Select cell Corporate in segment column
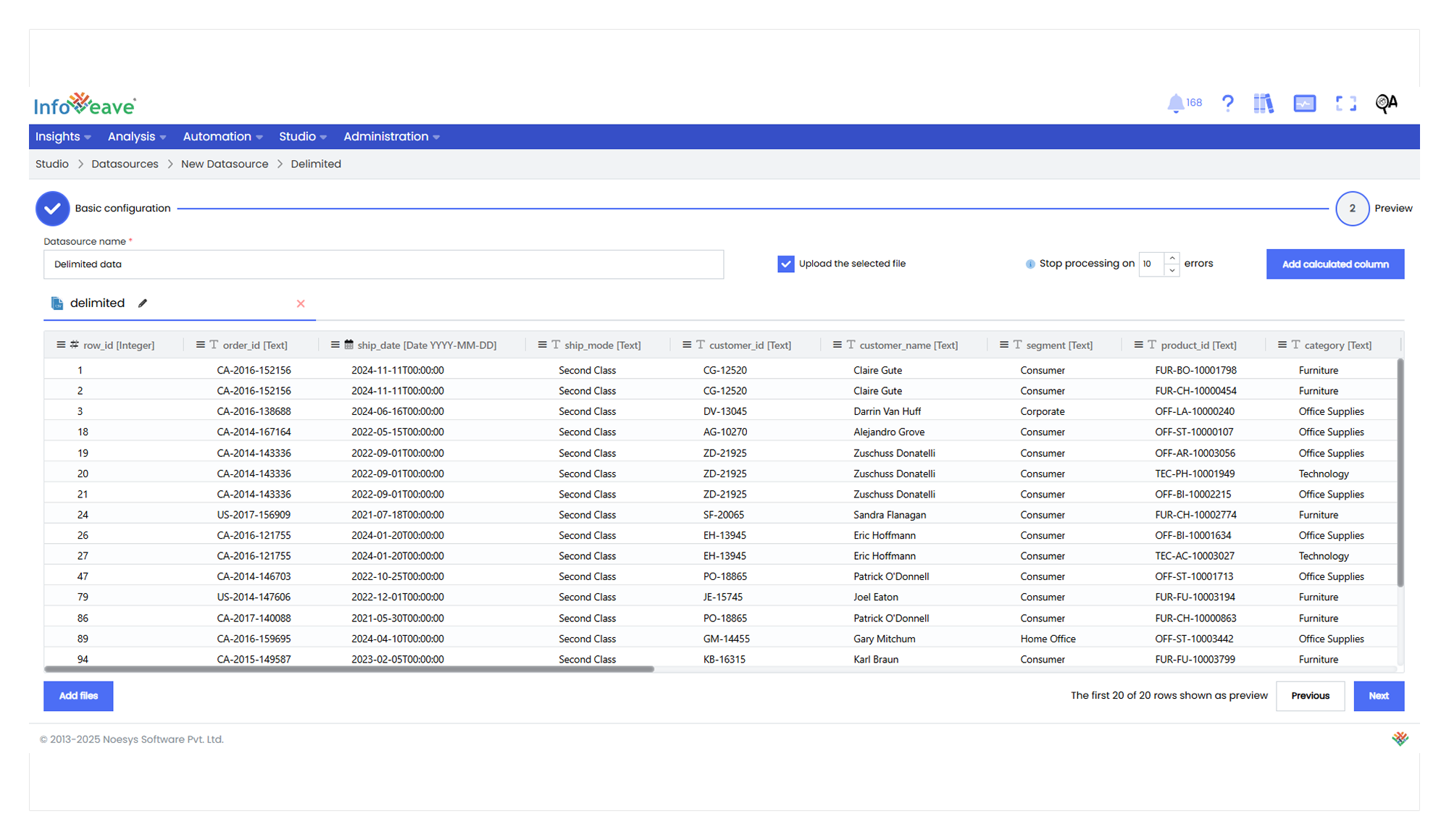 [1043, 411]
